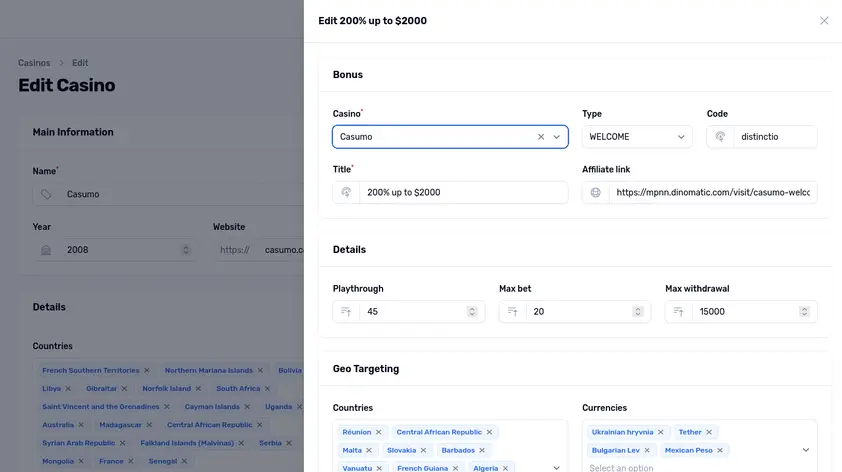This screenshot has height=472, width=842.
Task: Remove Vanuatu from bonus countries
Action: [x=379, y=468]
